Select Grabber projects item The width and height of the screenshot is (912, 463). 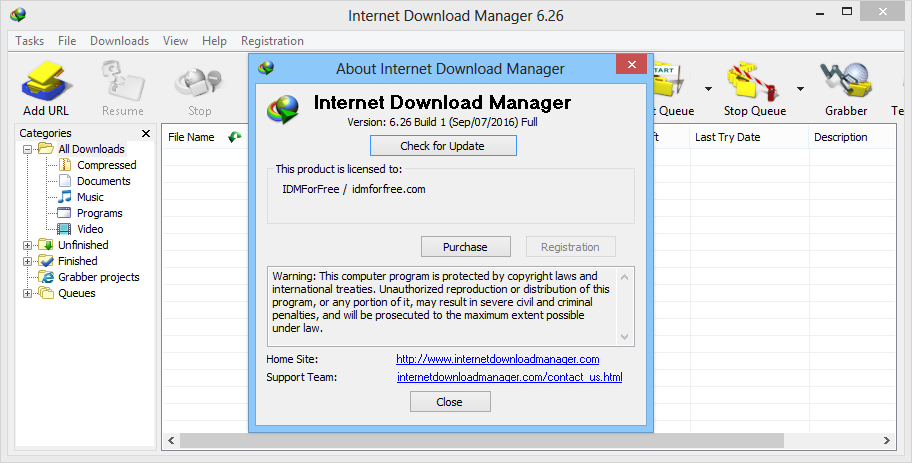point(99,277)
